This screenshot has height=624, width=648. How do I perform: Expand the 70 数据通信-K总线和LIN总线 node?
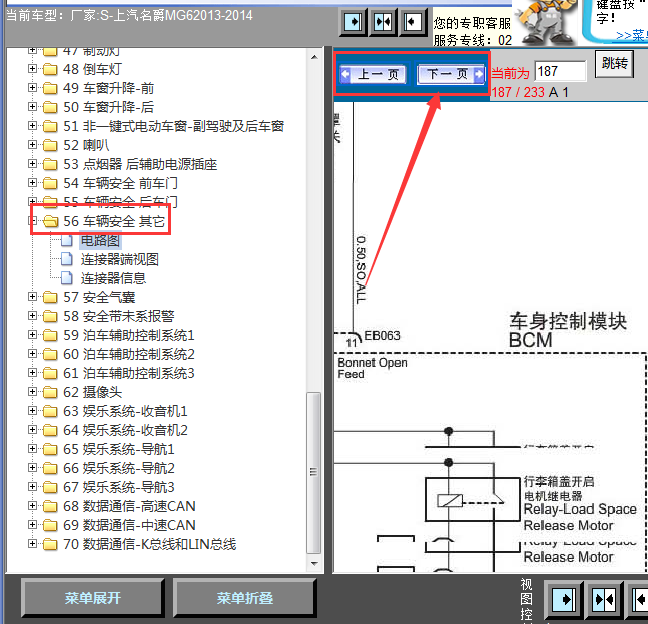(32, 544)
